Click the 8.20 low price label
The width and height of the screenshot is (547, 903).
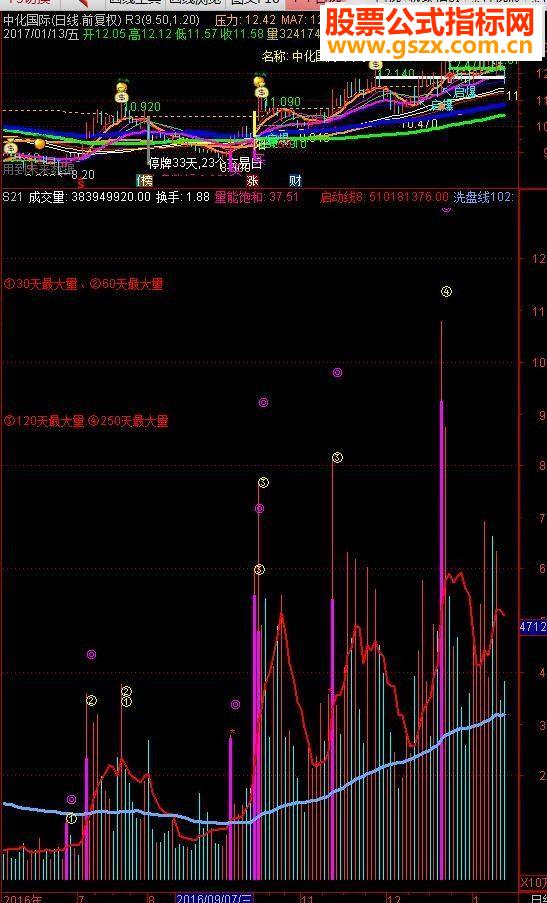tap(83, 173)
